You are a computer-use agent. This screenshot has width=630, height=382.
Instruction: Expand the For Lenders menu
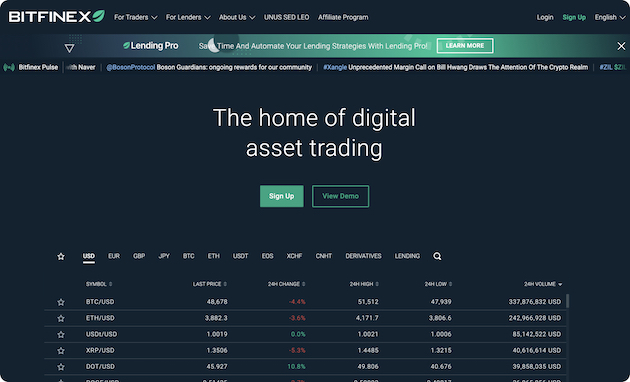pyautogui.click(x=188, y=17)
